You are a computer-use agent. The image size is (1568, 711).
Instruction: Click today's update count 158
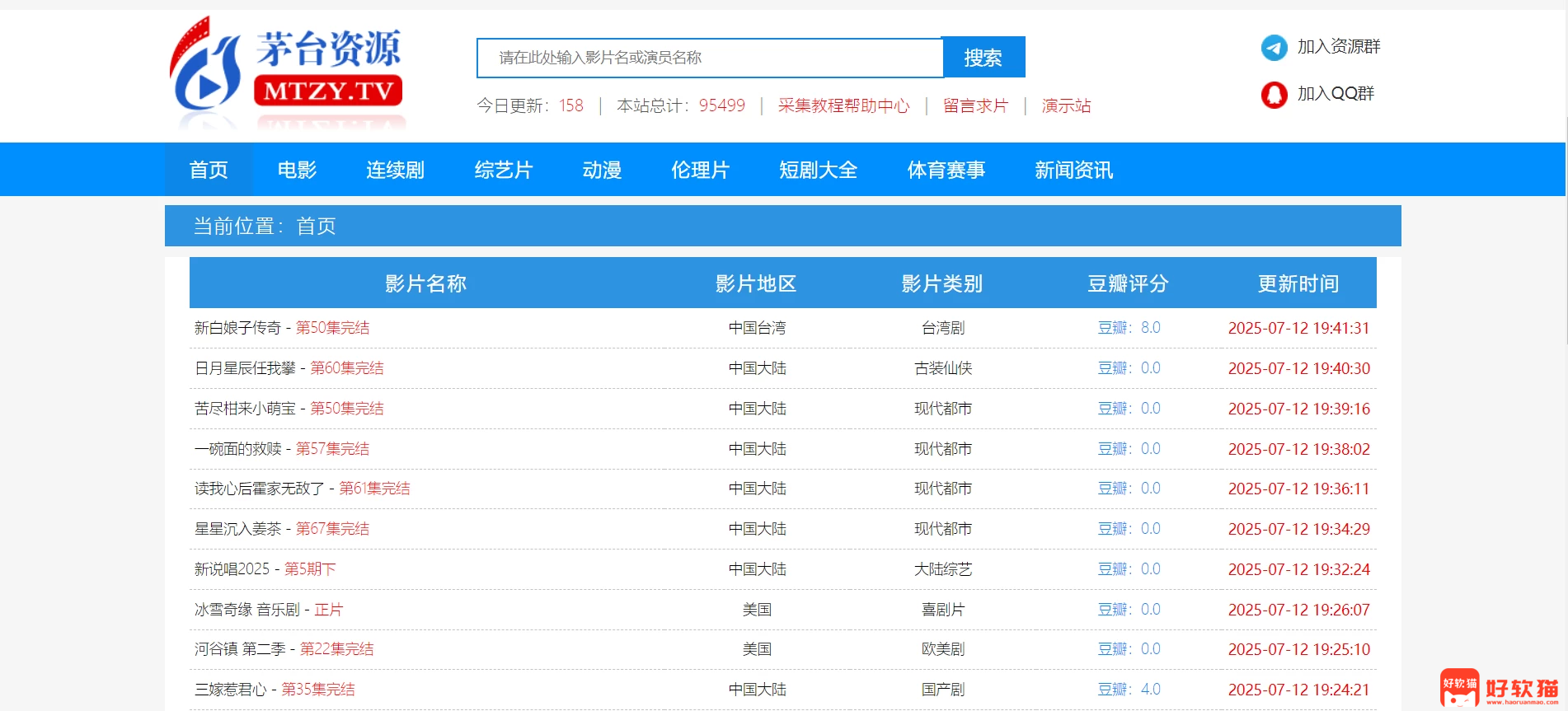pyautogui.click(x=570, y=105)
